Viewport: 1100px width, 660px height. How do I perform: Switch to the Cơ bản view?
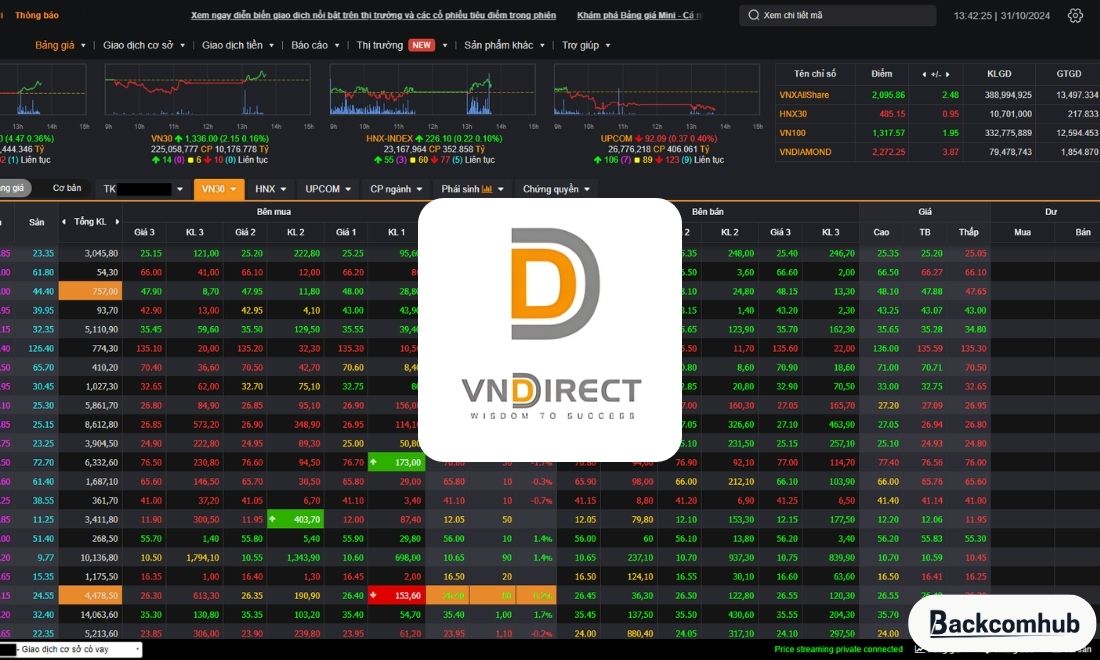[x=67, y=188]
